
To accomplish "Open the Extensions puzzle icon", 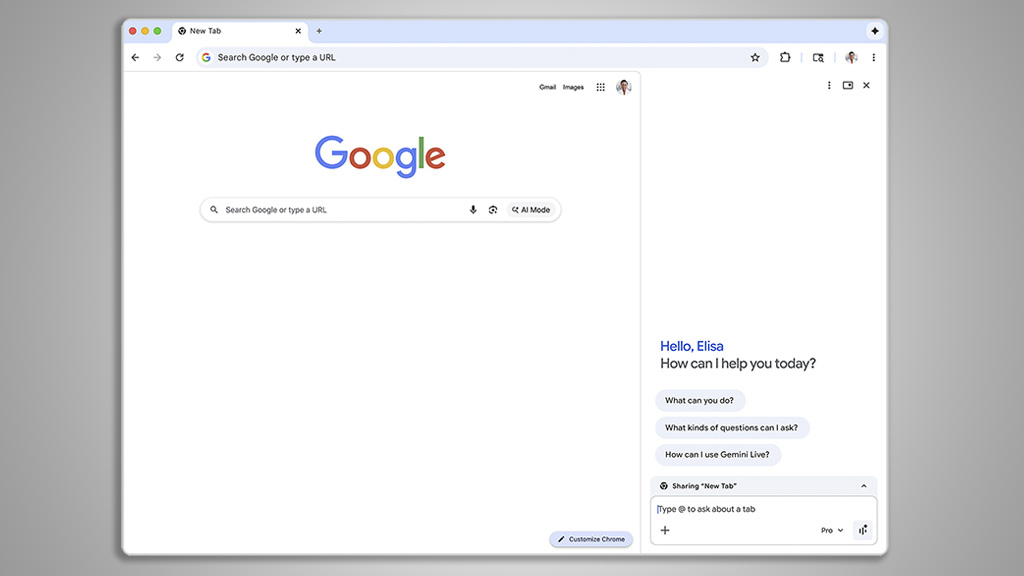I will pyautogui.click(x=785, y=58).
